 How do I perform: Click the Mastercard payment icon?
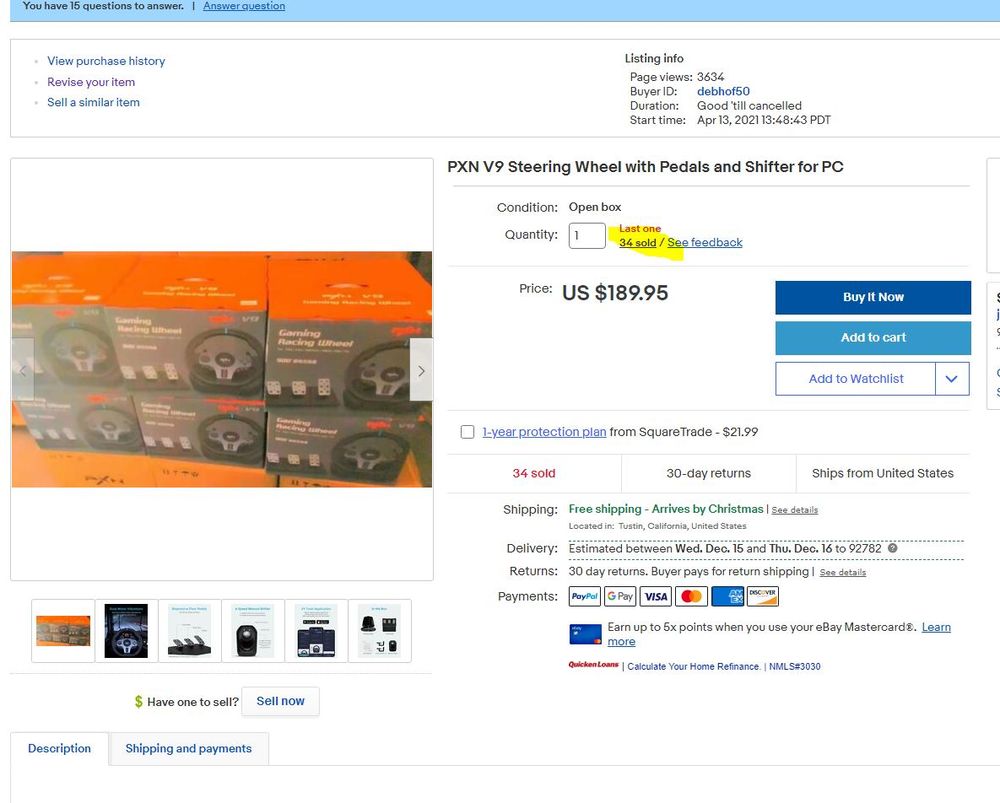(x=691, y=596)
